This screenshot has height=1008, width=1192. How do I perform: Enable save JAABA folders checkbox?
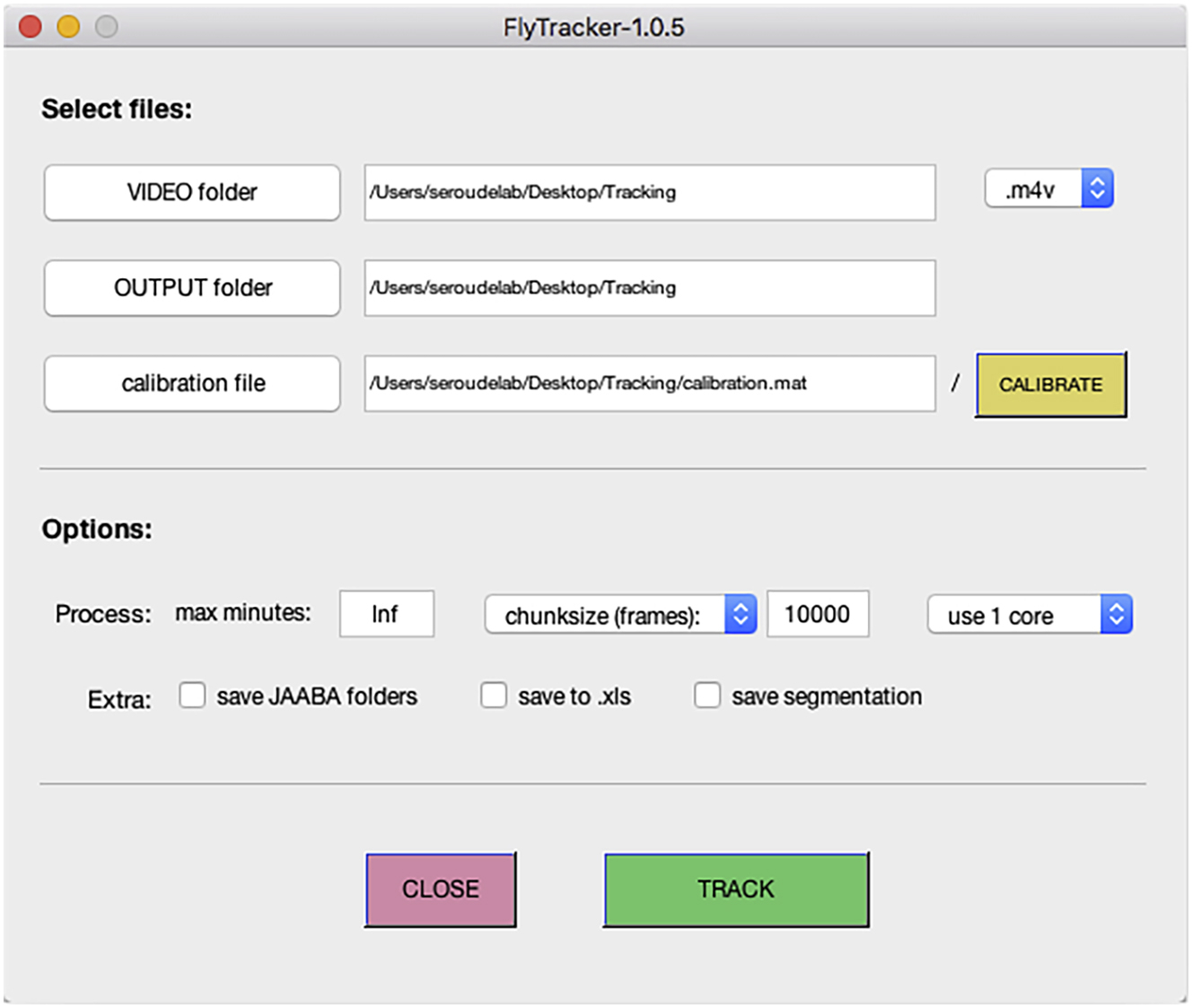click(x=192, y=696)
